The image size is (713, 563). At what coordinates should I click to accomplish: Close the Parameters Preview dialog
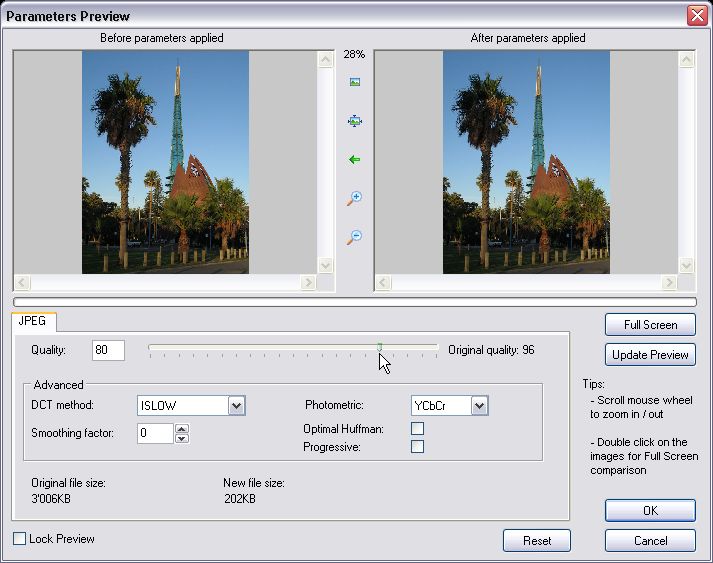(698, 15)
